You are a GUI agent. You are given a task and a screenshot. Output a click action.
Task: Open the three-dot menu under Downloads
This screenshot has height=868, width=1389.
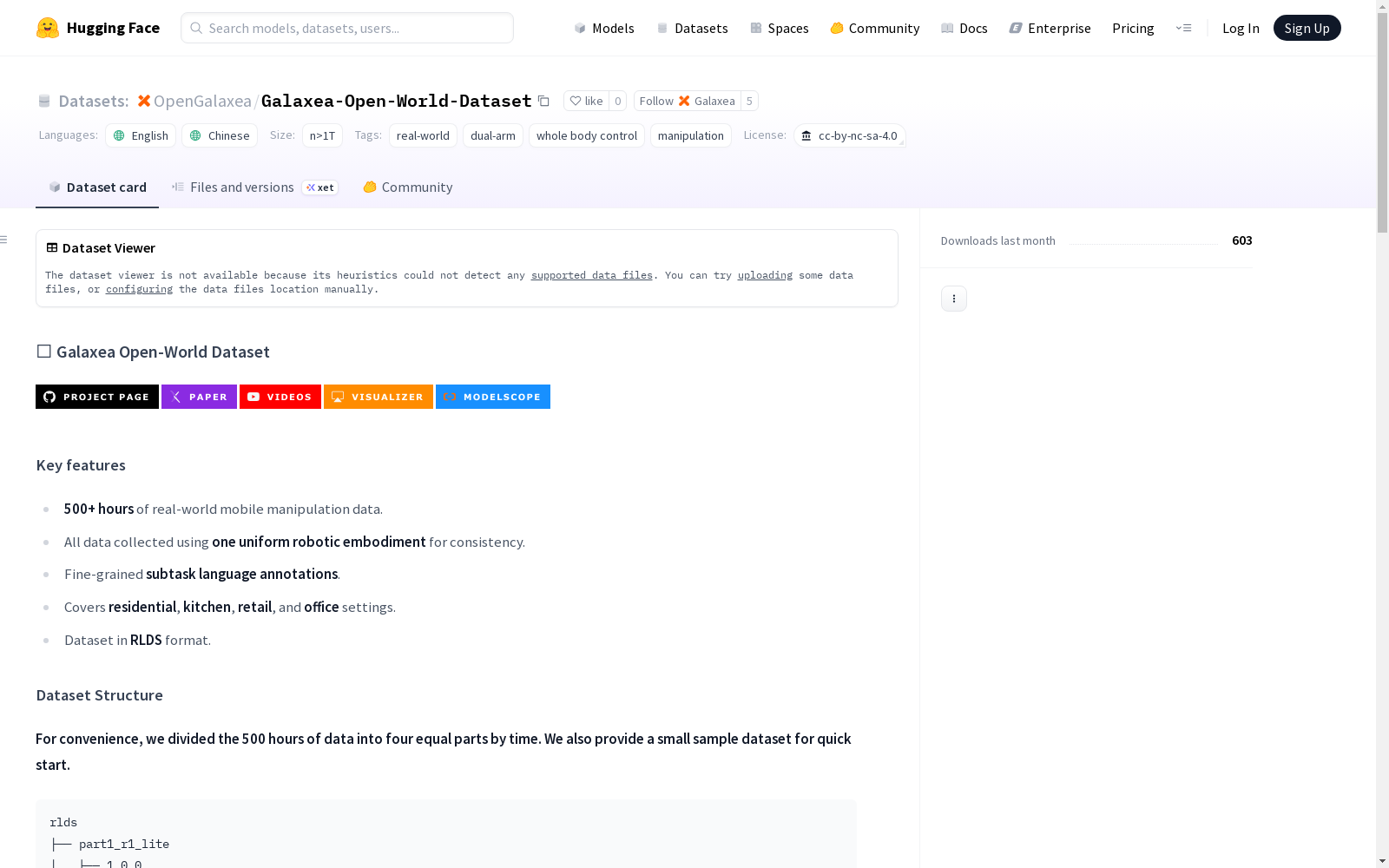pyautogui.click(x=954, y=299)
